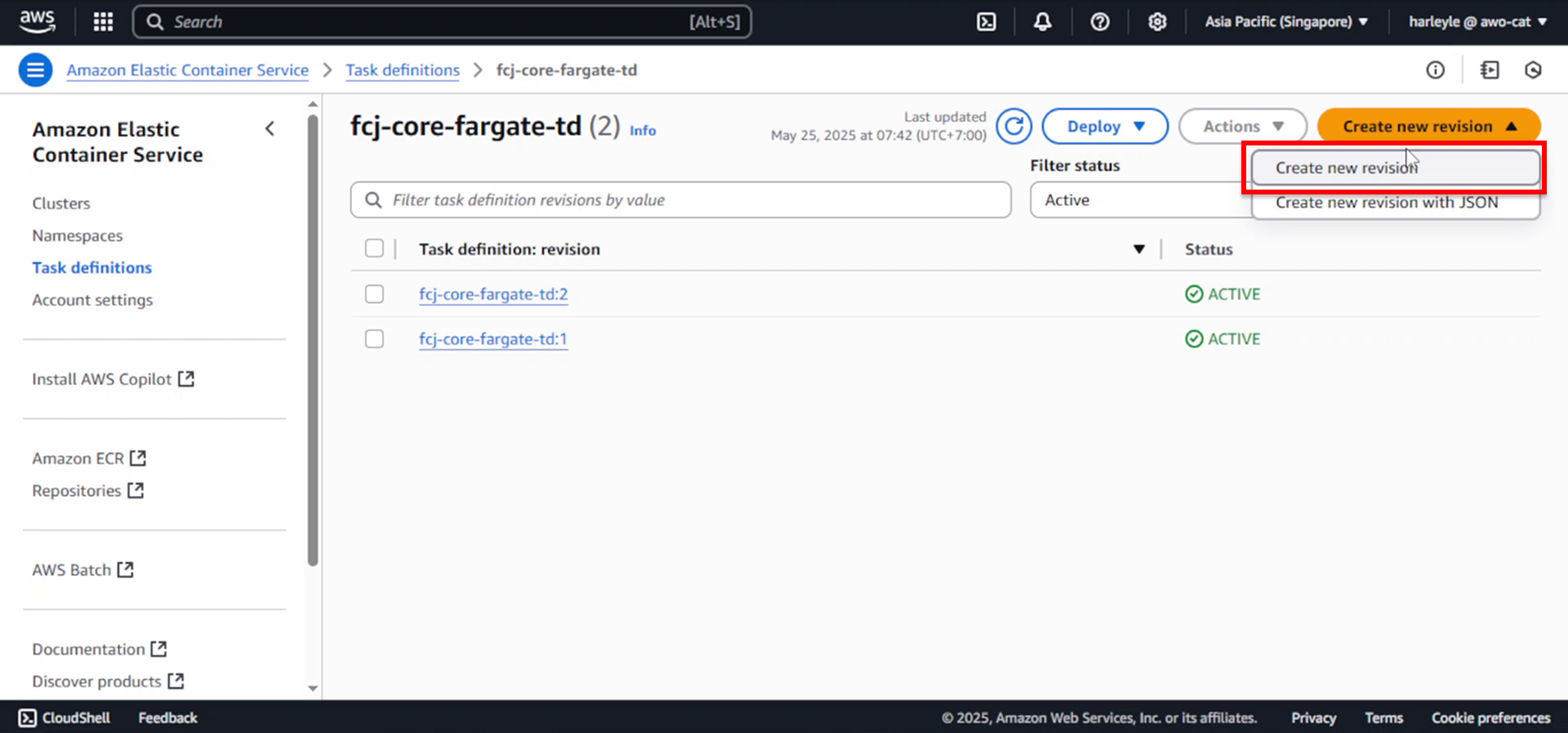Viewport: 1568px width, 733px height.
Task: Click the sidebar scroll up arrow
Action: click(x=313, y=105)
